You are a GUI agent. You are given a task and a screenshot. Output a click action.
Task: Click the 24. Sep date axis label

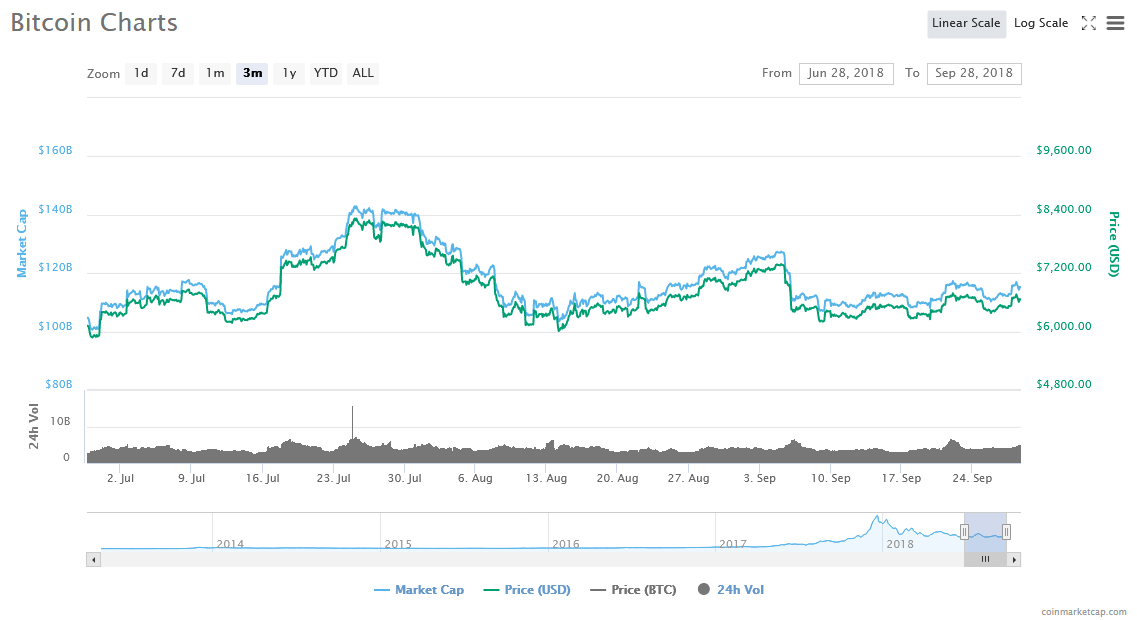pyautogui.click(x=972, y=479)
